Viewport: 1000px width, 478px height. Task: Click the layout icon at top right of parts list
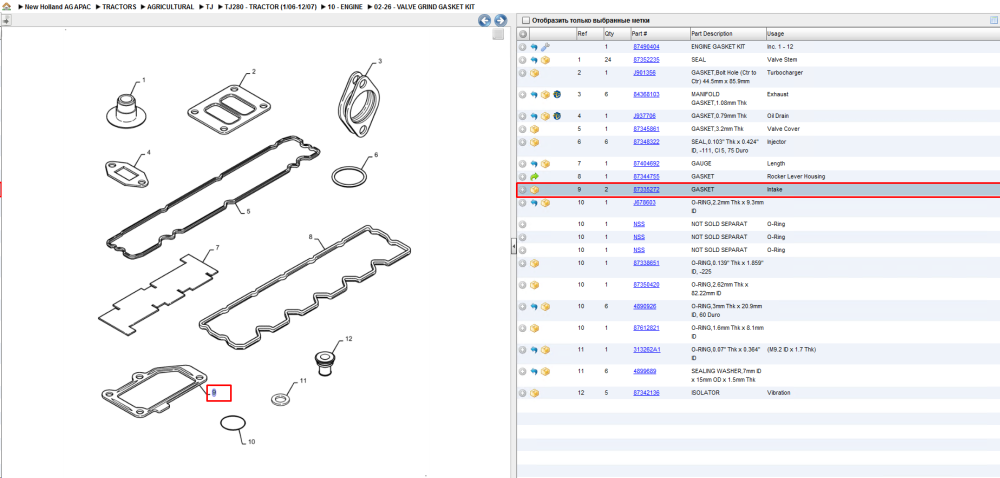(993, 20)
